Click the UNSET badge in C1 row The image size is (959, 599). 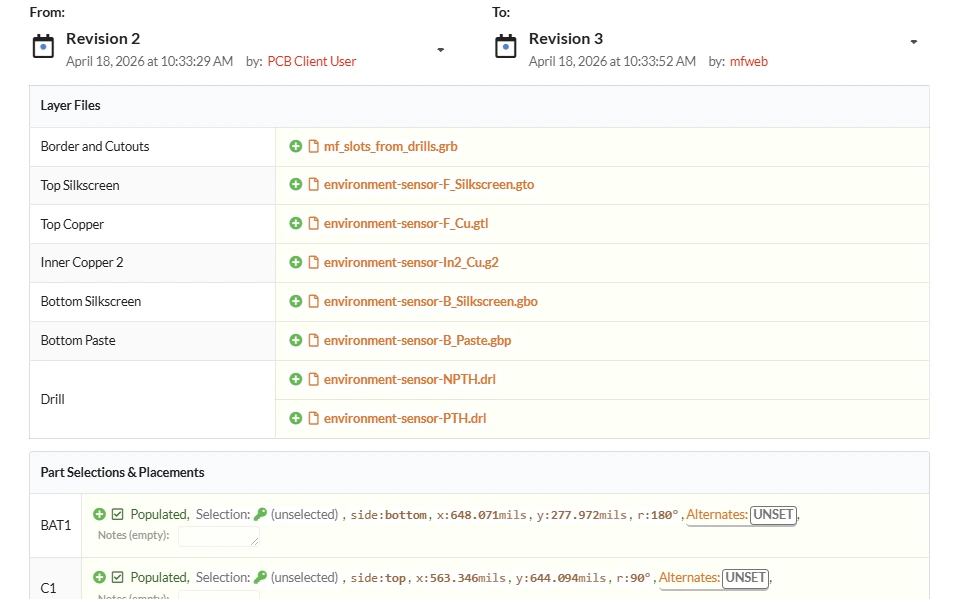[745, 578]
